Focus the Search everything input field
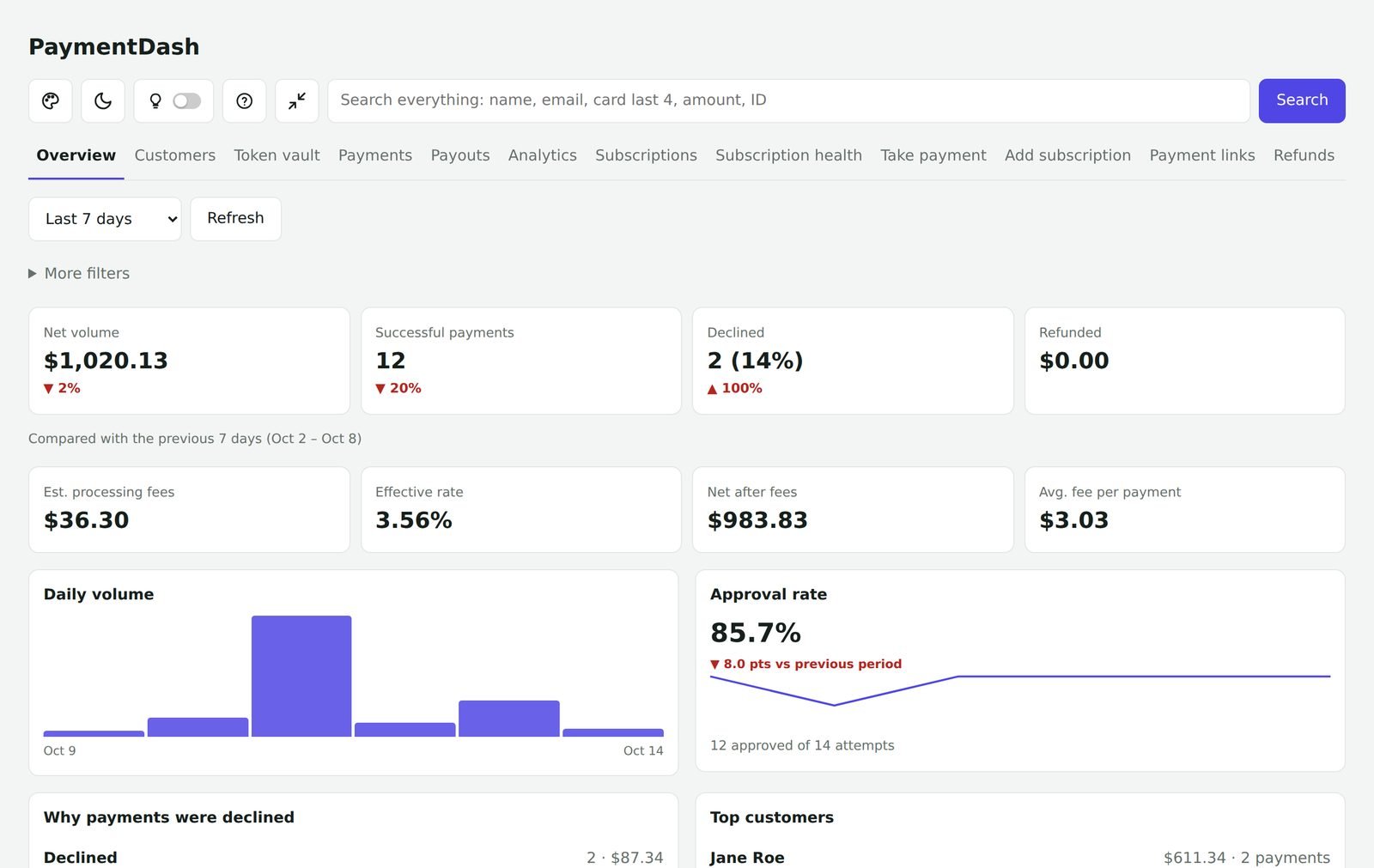Viewport: 1374px width, 868px height. click(788, 100)
